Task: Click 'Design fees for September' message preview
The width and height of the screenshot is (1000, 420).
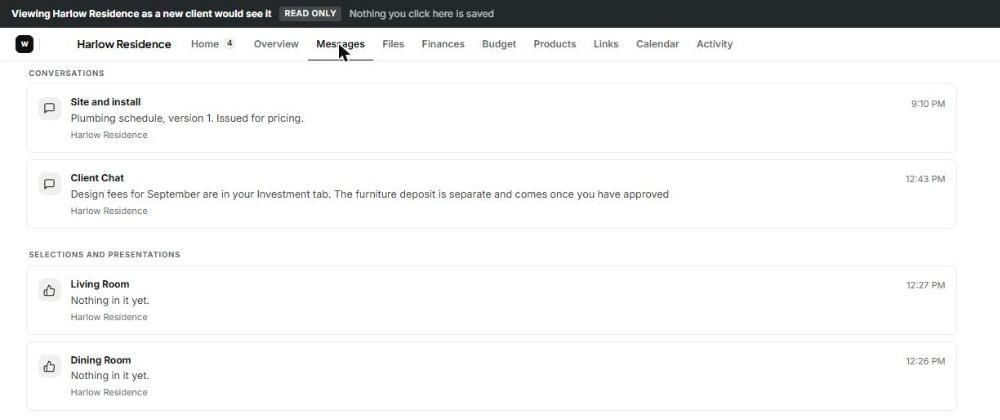Action: click(369, 194)
